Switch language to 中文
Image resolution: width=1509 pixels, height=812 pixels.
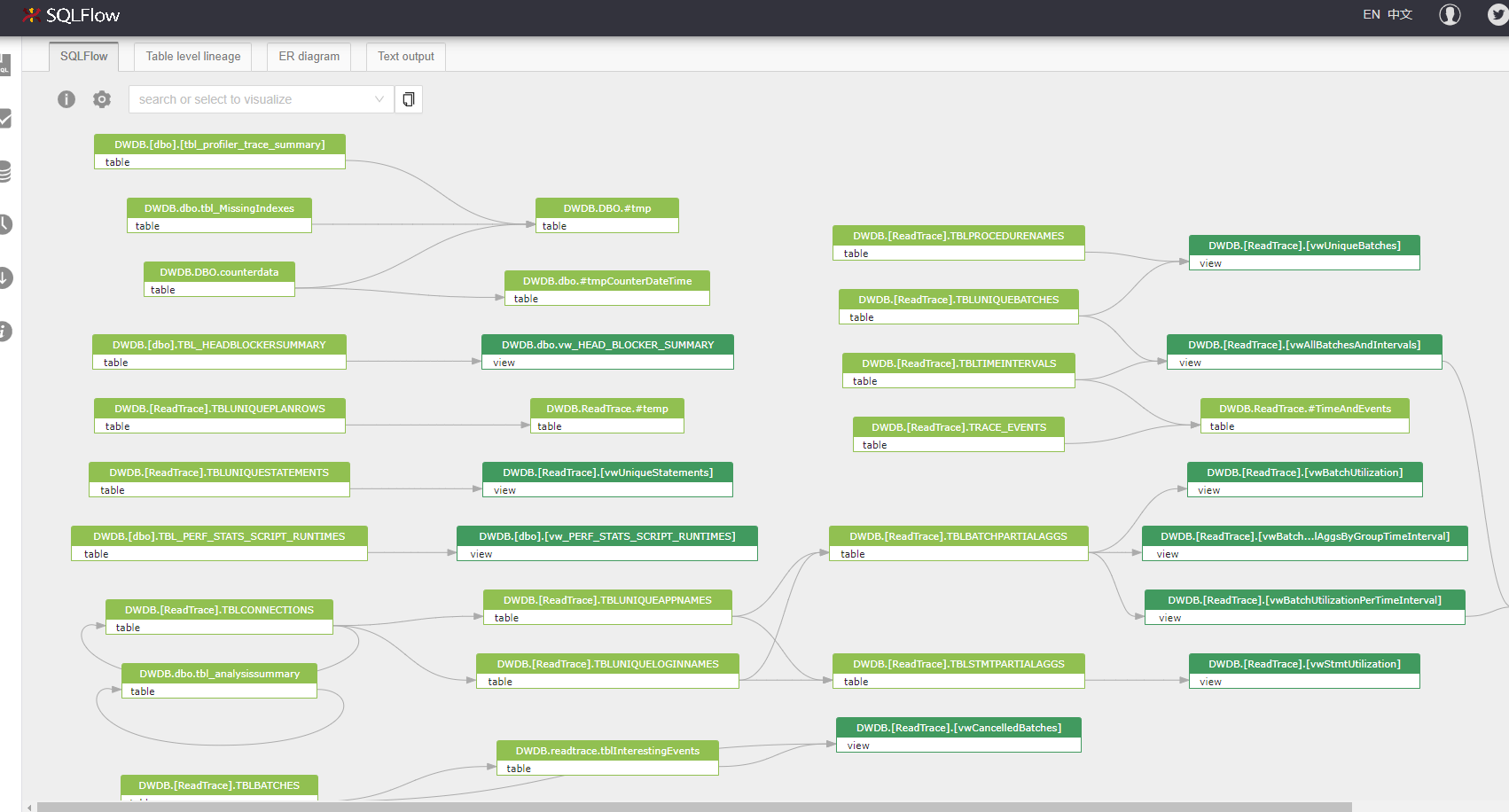point(1400,15)
